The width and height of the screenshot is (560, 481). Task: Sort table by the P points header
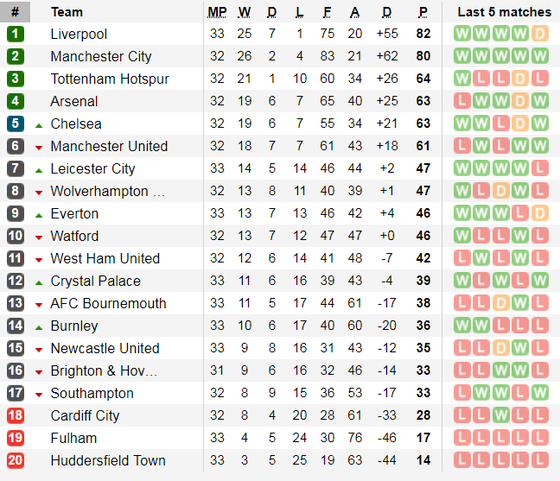pyautogui.click(x=423, y=12)
